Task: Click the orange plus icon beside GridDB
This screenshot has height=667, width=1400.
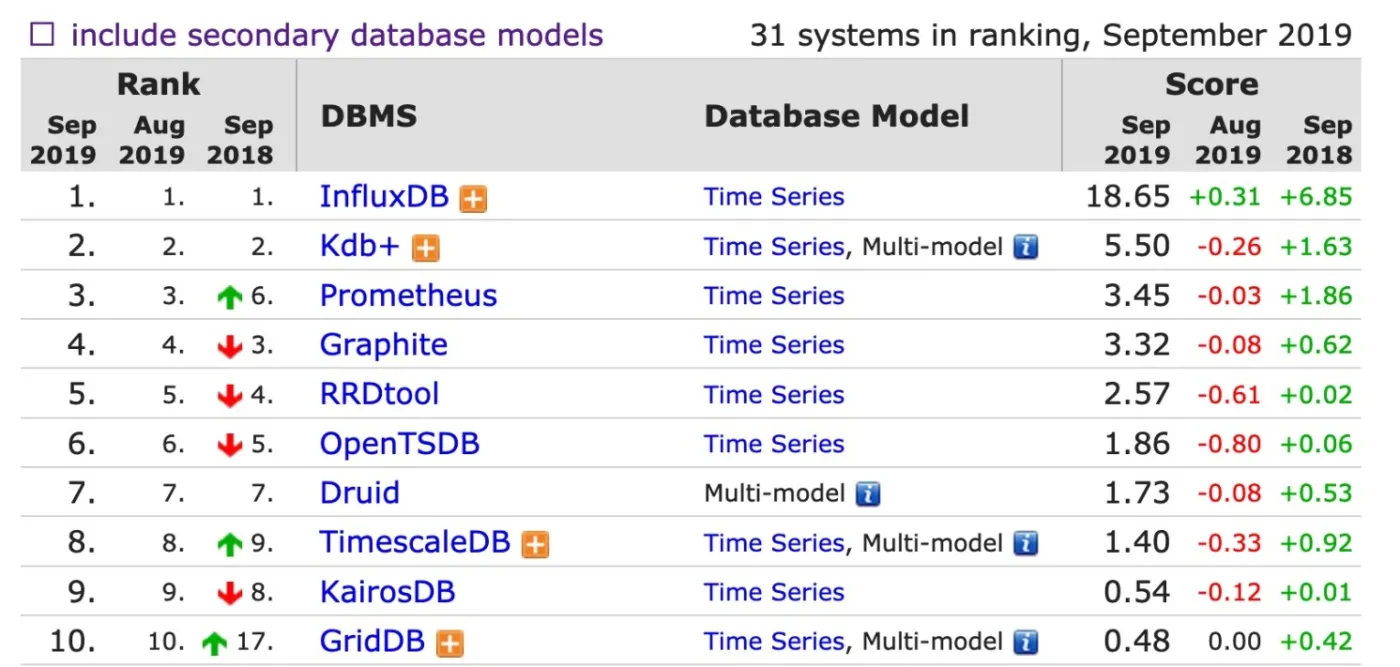Action: click(450, 643)
